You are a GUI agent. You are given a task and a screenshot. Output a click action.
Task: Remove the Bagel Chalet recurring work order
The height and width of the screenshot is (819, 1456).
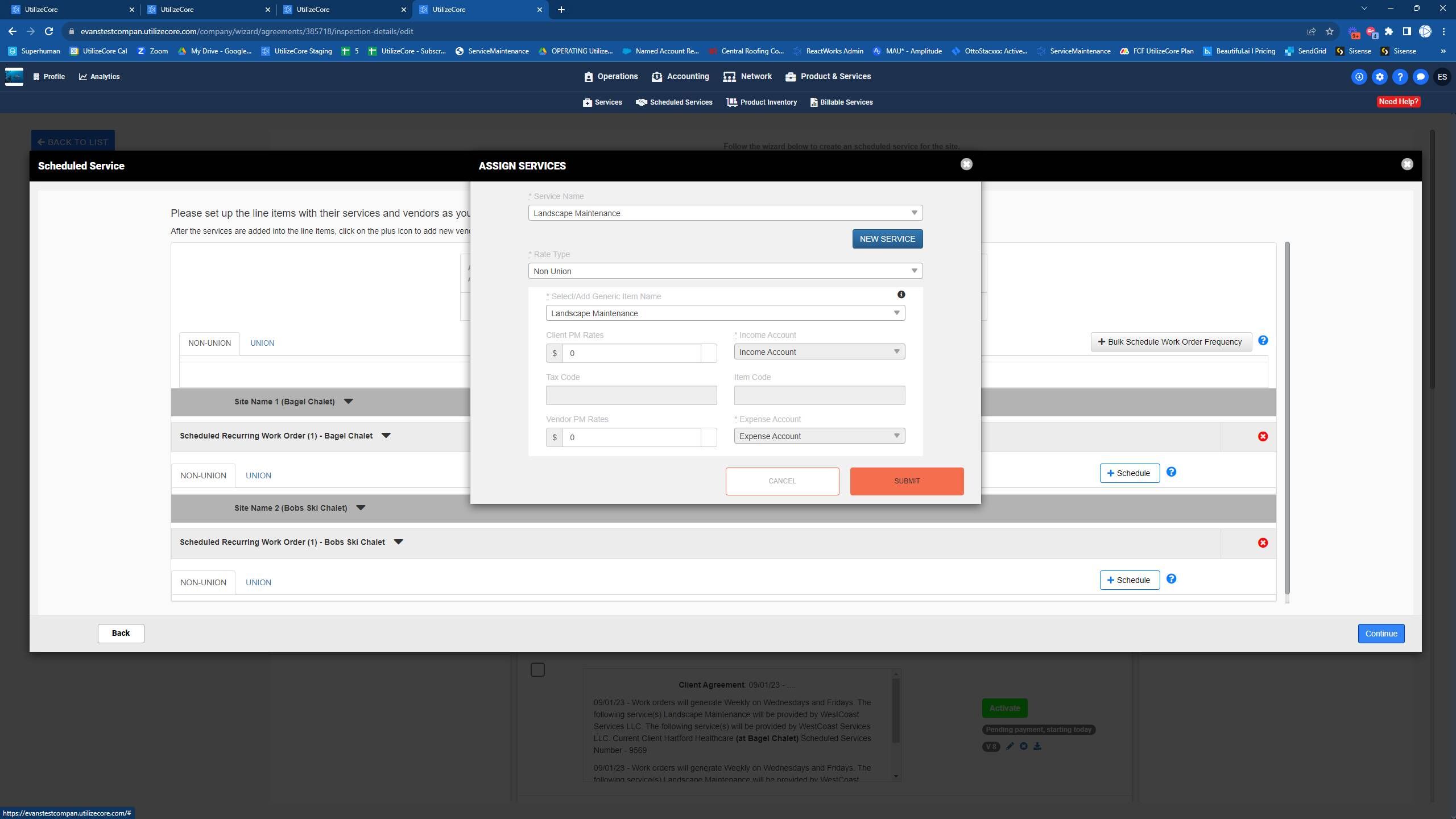point(1263,436)
